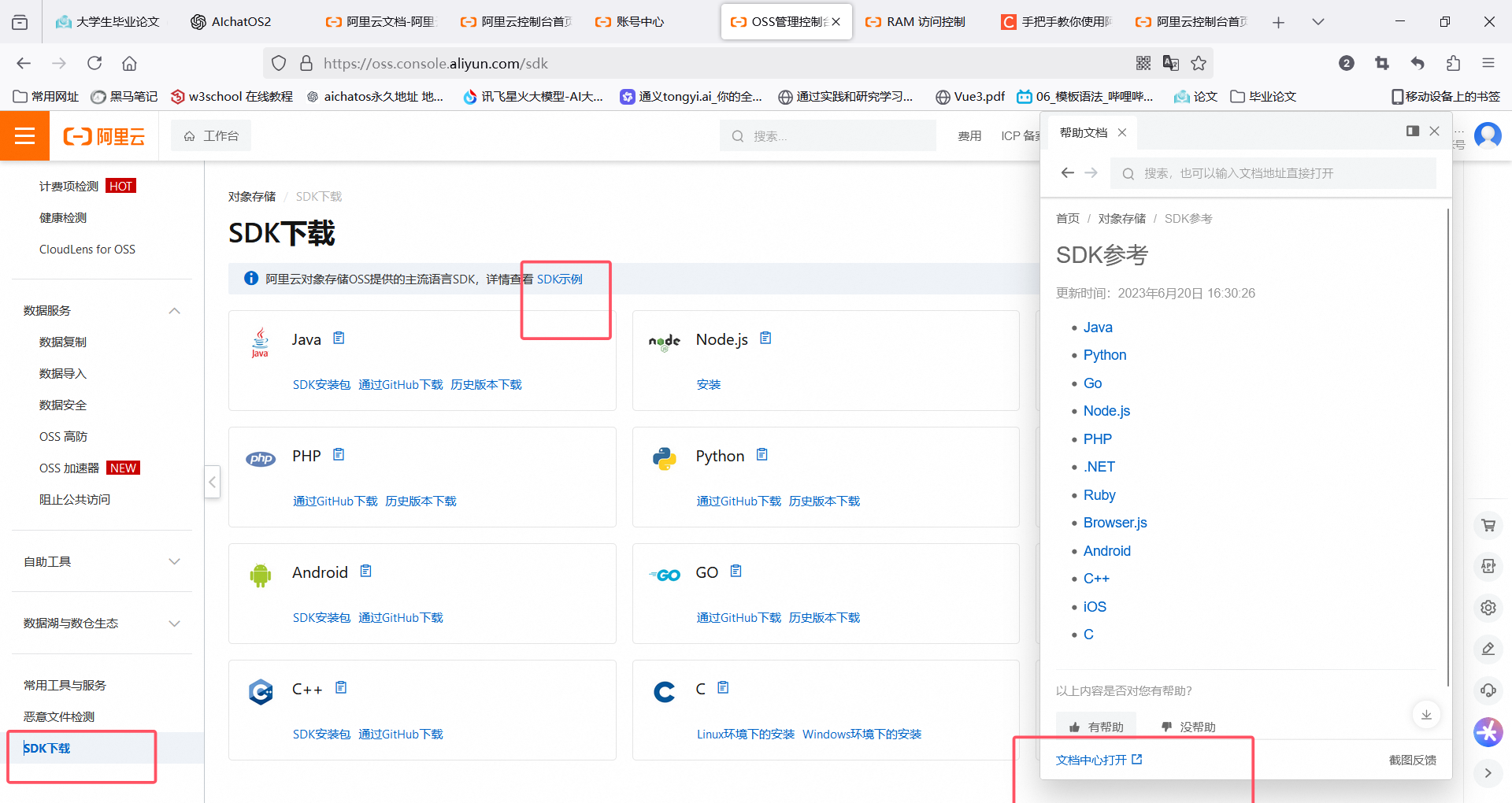The width and height of the screenshot is (1512, 803).
Task: Open PHP SDK document icon
Action: click(x=339, y=455)
